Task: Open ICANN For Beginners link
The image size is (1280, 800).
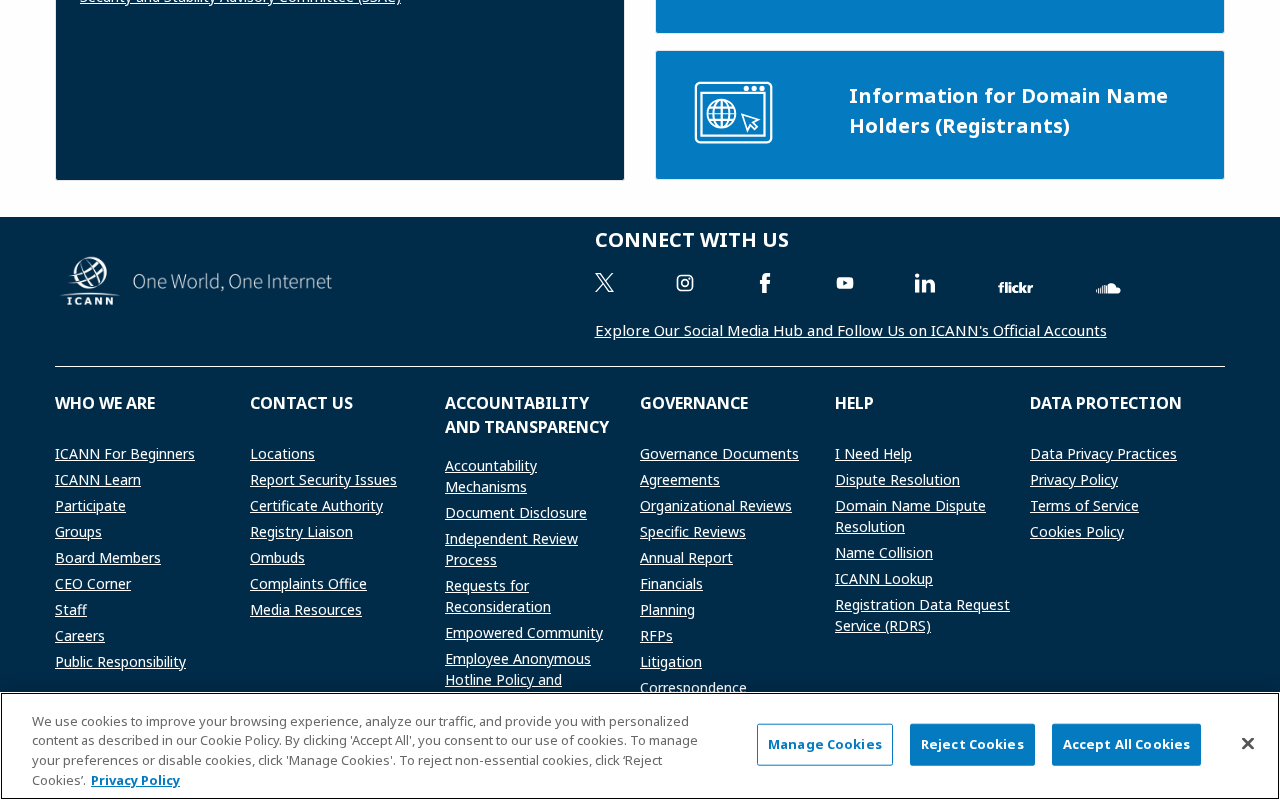Action: [x=125, y=454]
